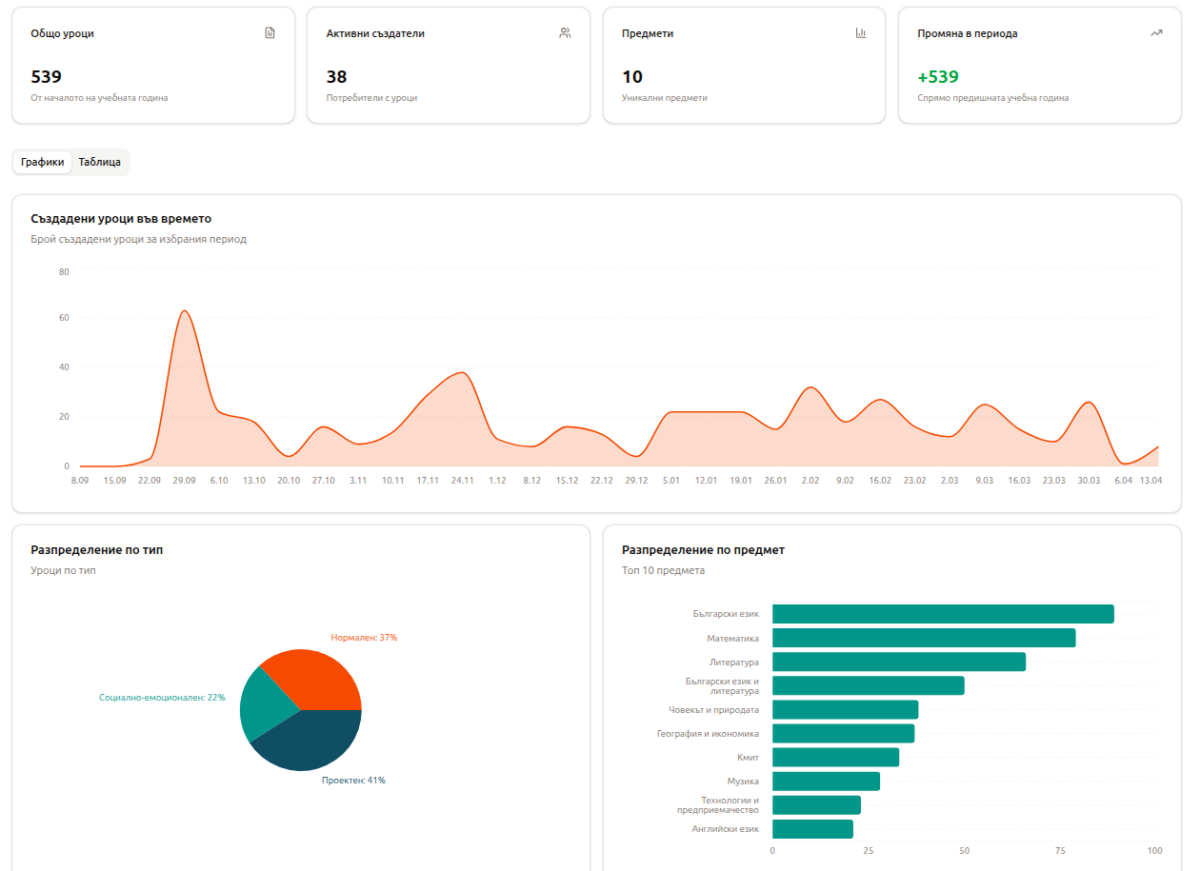Screen dimensions: 1200x871
Task: Click the line chart peak near 29.09
Action: (x=184, y=311)
